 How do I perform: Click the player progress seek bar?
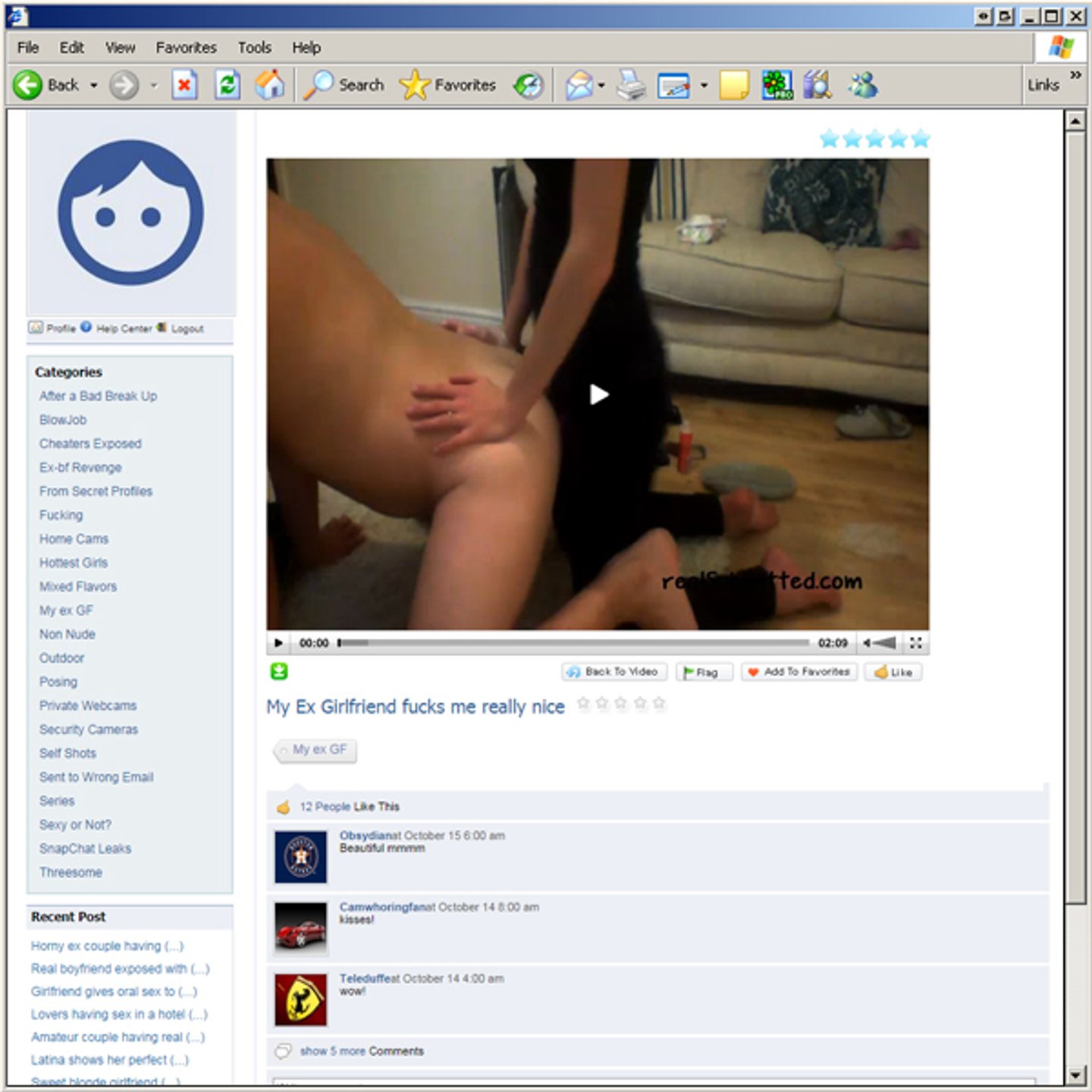573,643
